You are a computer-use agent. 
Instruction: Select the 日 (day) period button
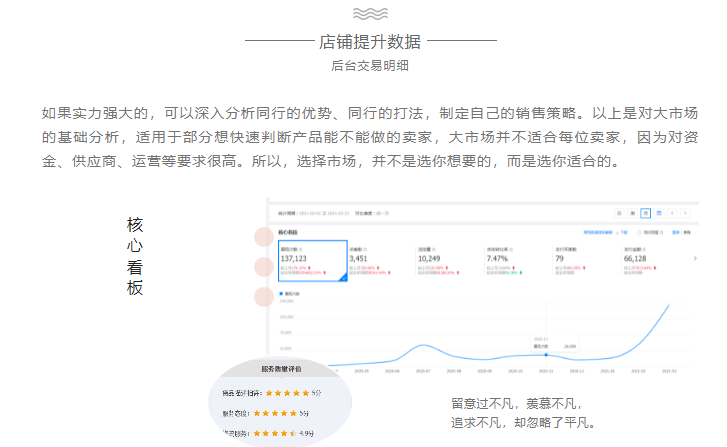click(x=619, y=213)
